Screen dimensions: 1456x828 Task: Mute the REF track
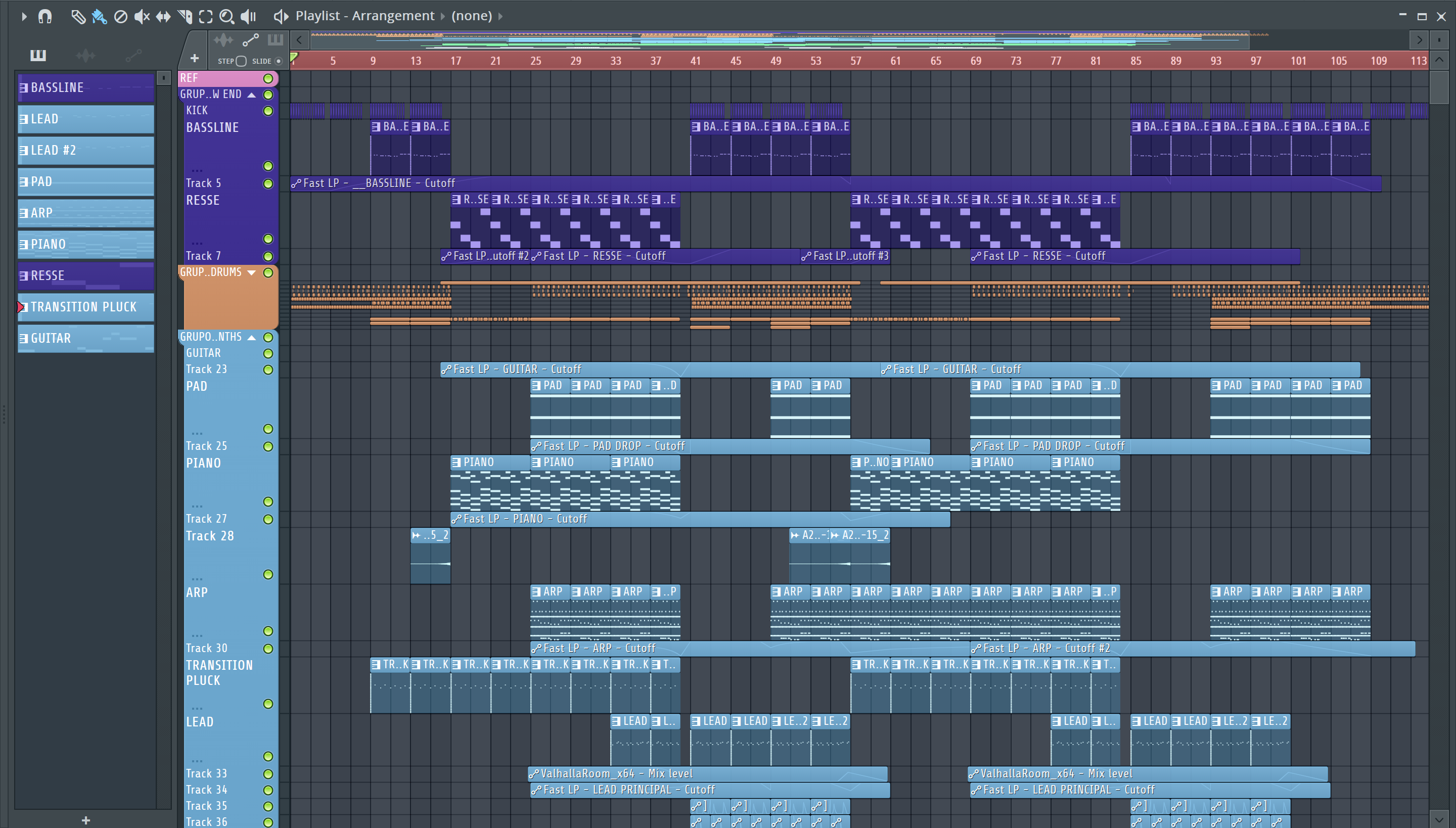pyautogui.click(x=268, y=78)
